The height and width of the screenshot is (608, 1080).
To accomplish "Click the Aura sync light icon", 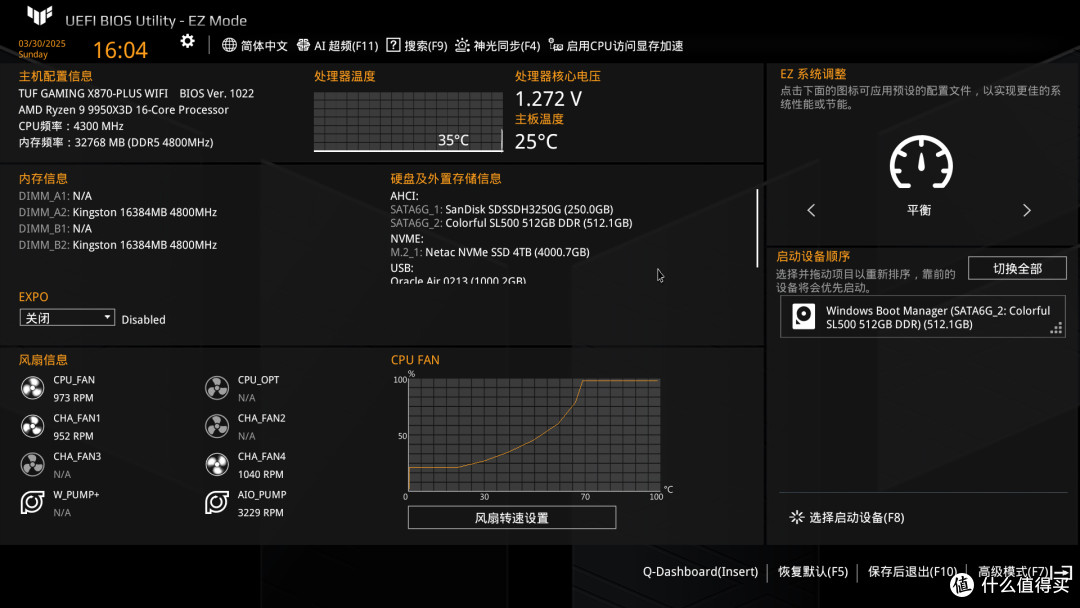I will [462, 45].
